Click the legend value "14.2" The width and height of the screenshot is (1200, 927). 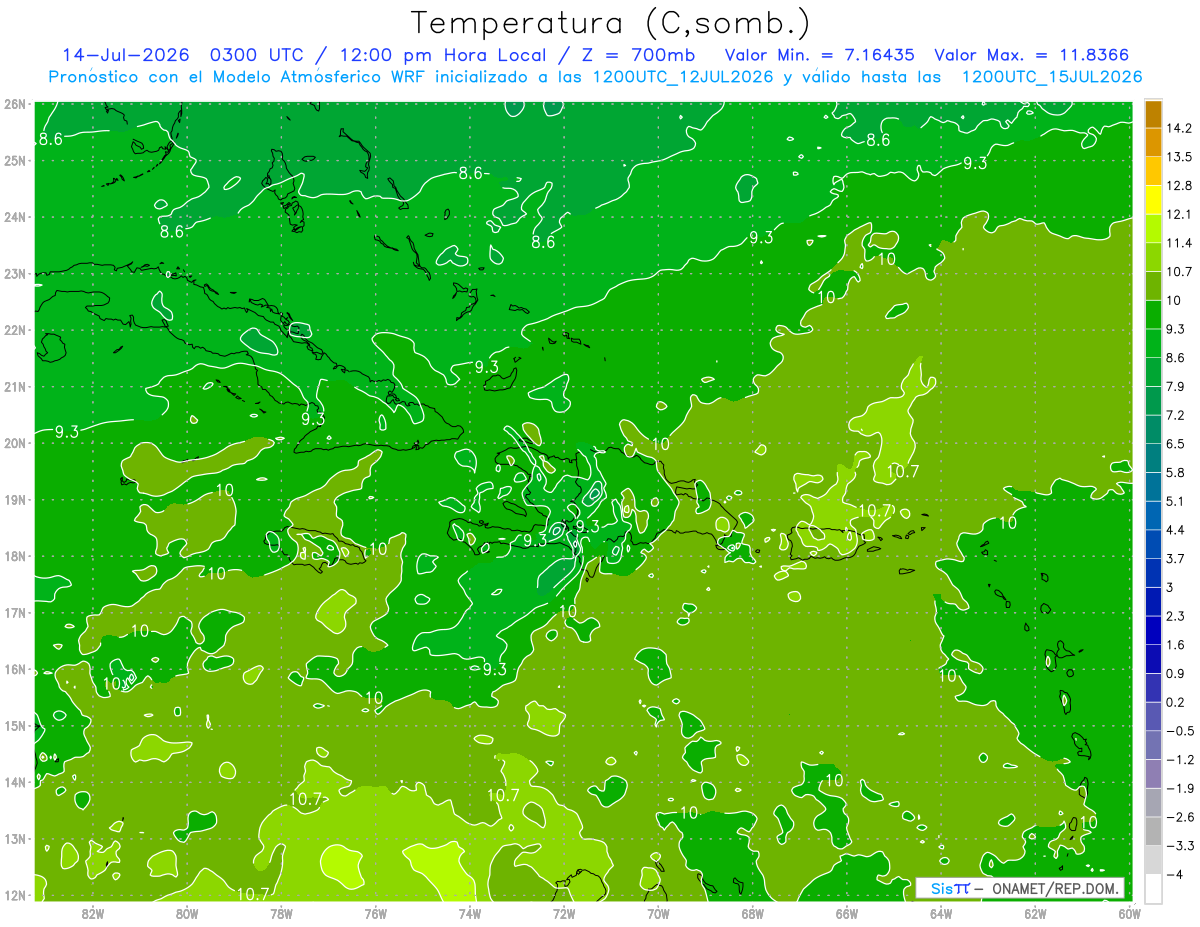pos(1178,128)
